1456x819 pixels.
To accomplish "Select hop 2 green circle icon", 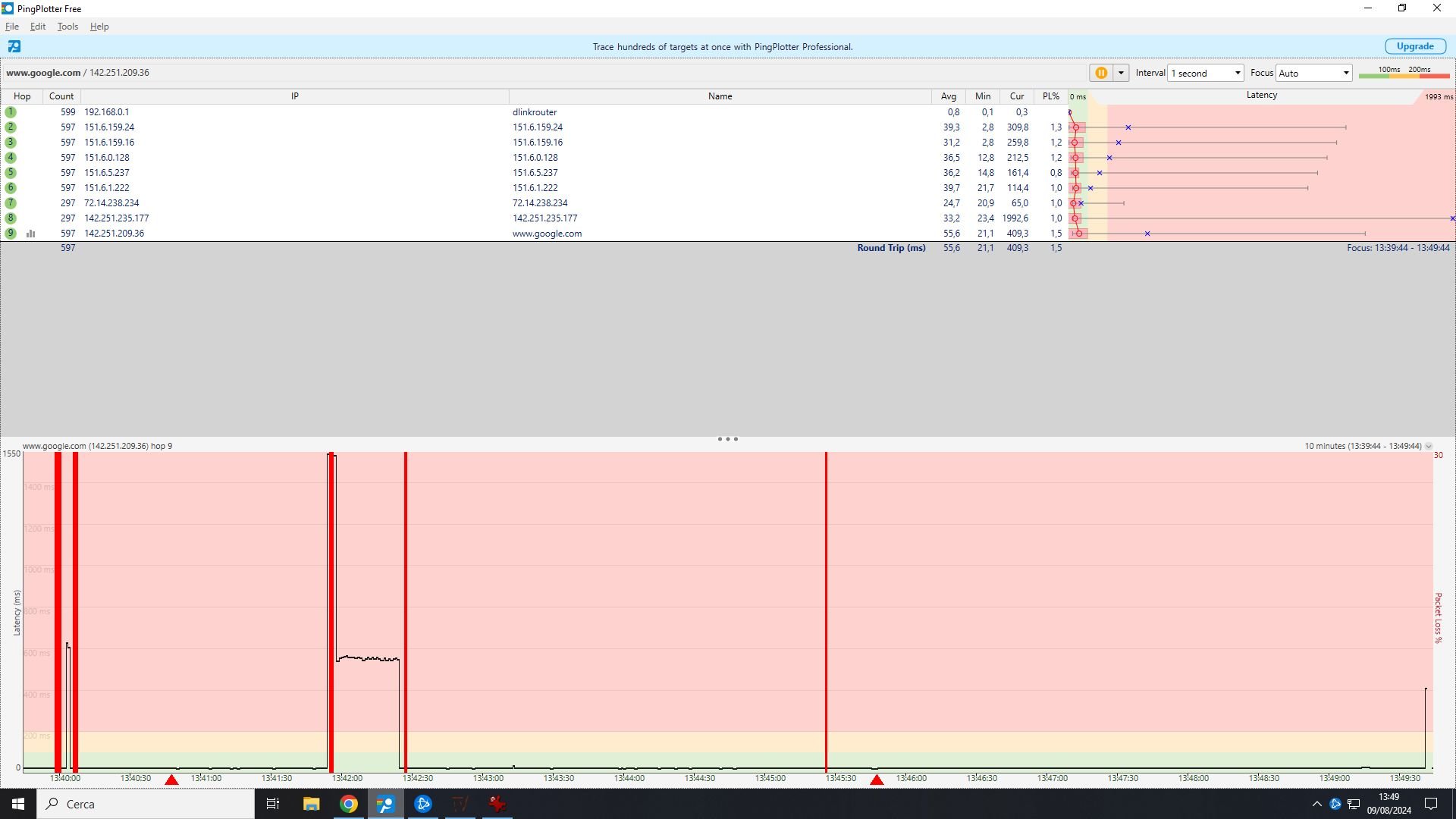I will click(11, 127).
